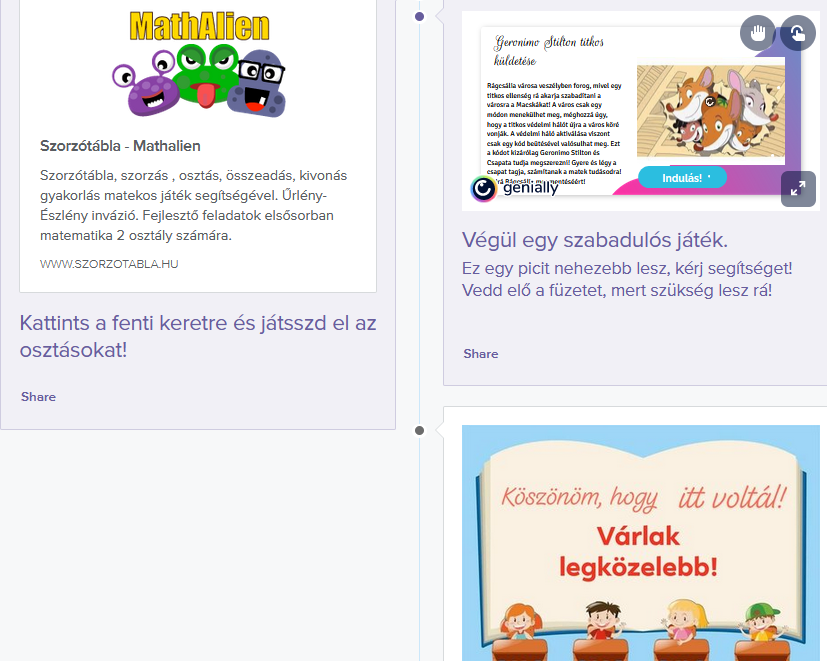The width and height of the screenshot is (827, 661).
Task: Click the Genially logo badge
Action: [514, 188]
